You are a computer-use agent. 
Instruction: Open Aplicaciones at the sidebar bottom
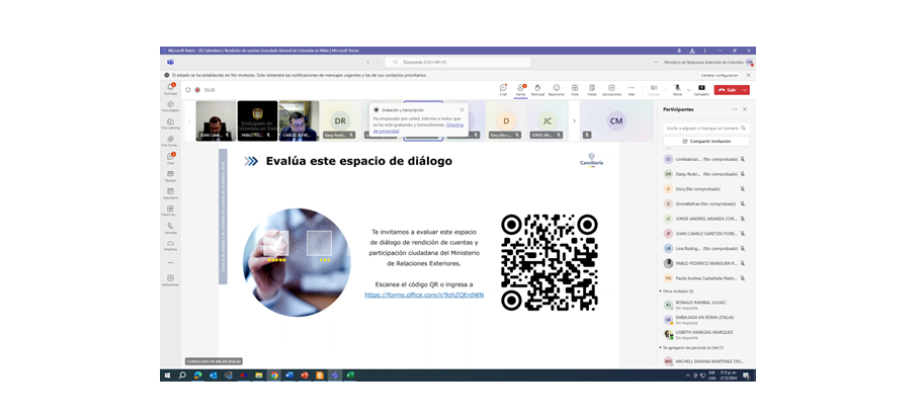[170, 280]
